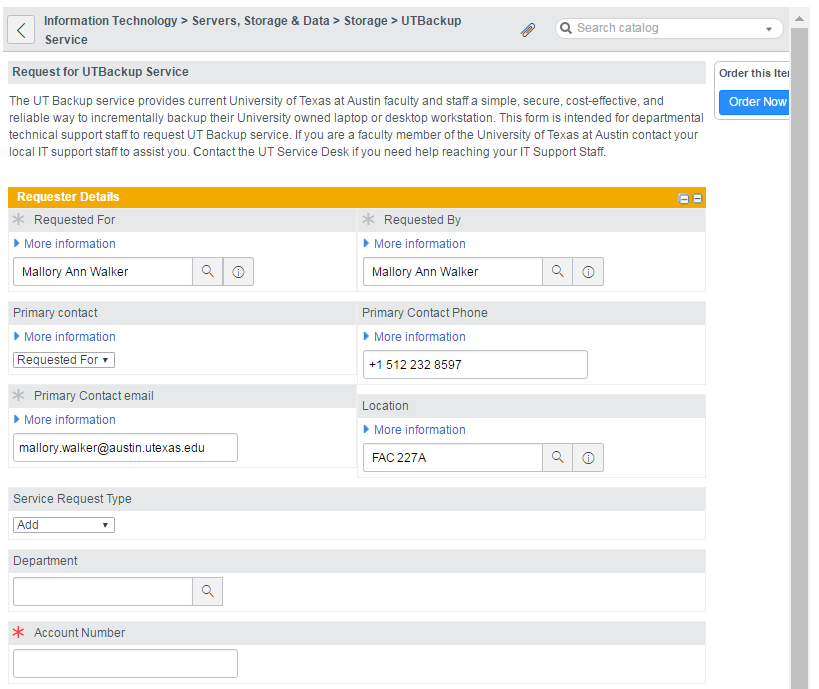The height and width of the screenshot is (689, 819).
Task: Open lookup magnifier for Requested For
Action: tap(208, 272)
